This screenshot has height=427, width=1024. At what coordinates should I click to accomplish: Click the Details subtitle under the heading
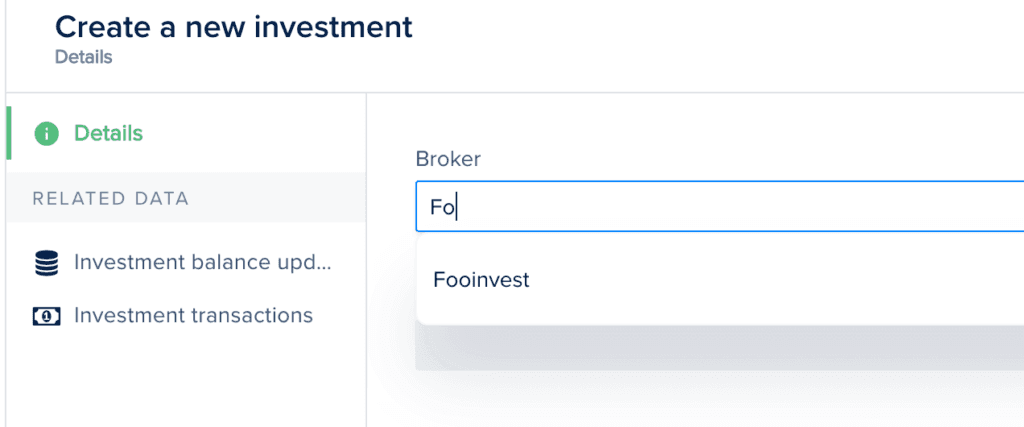pos(84,57)
